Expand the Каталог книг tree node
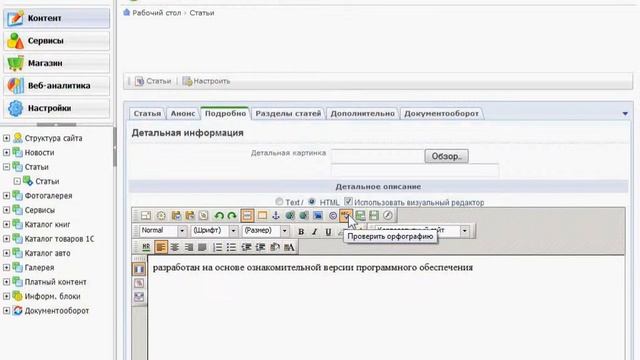Screen dimensions: 640x360 7,224
